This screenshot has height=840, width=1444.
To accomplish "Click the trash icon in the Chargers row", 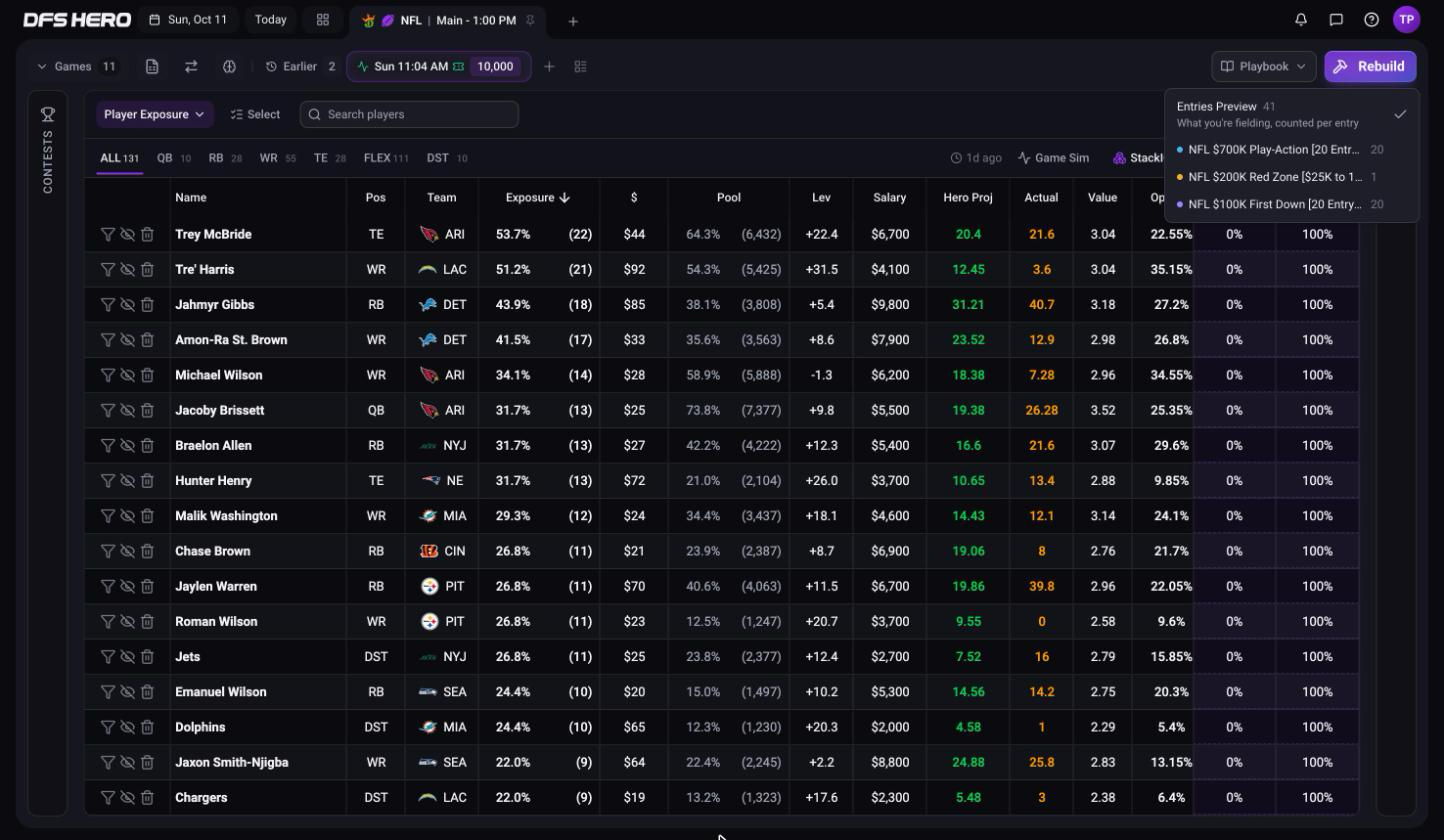I will (x=147, y=798).
